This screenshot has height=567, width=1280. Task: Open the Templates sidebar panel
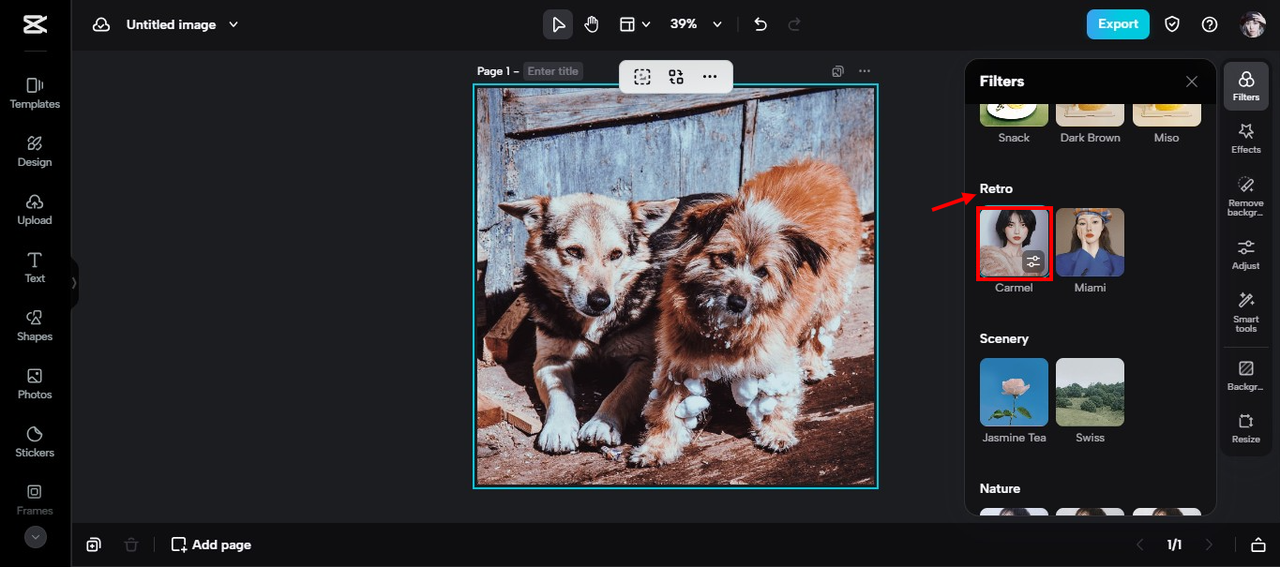pos(35,93)
